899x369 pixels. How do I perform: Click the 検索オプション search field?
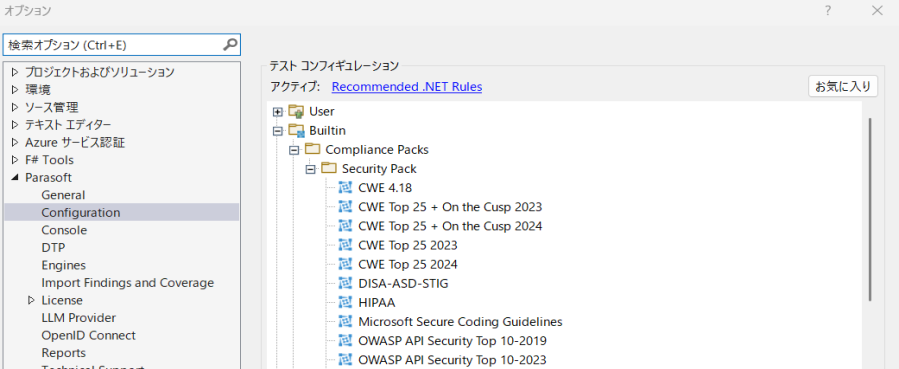(x=122, y=45)
